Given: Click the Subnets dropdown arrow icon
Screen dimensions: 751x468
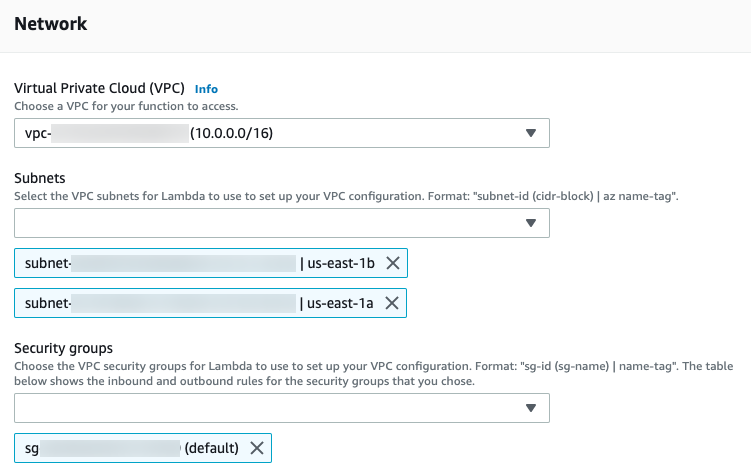Looking at the screenshot, I should (x=531, y=223).
